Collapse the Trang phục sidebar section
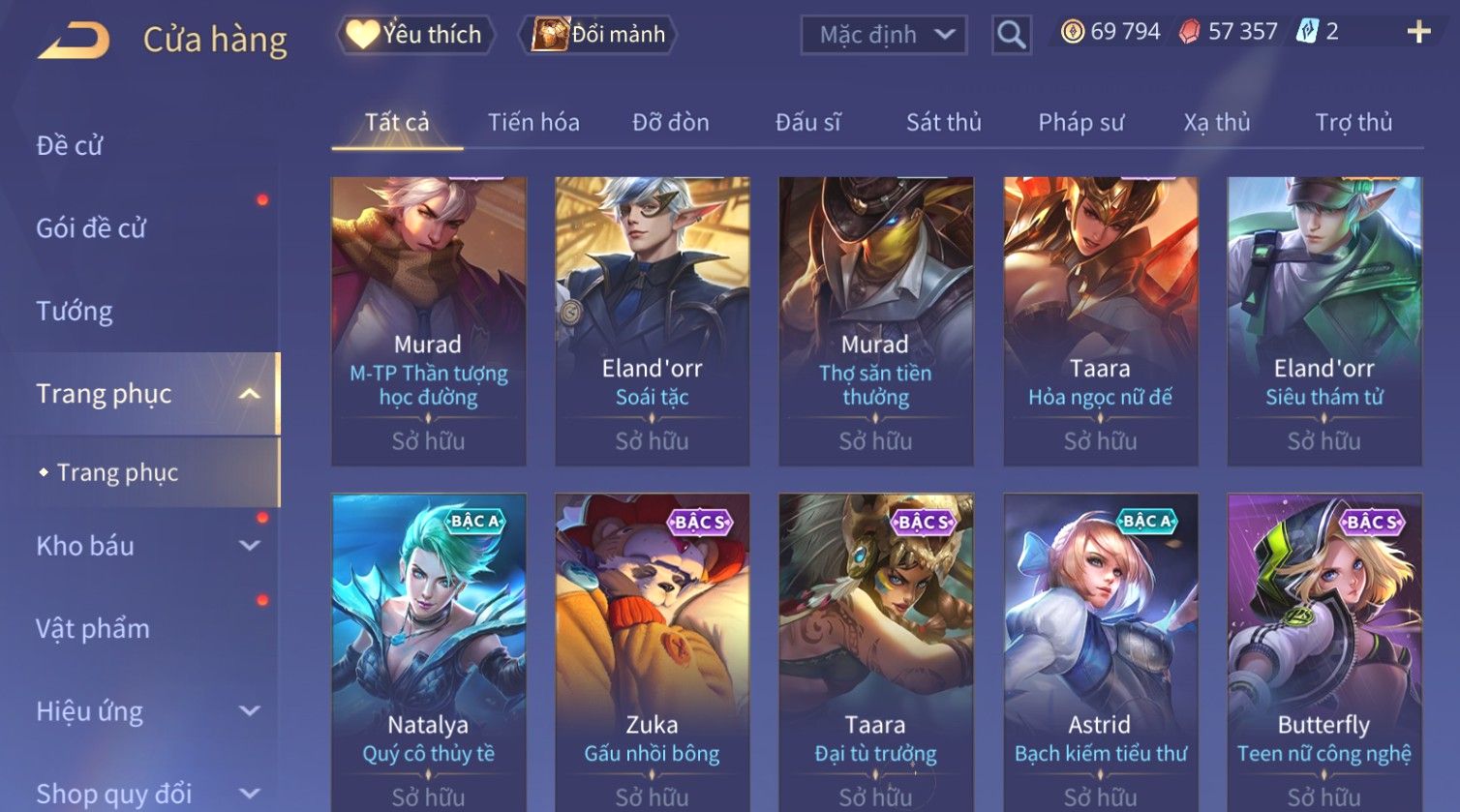 (x=250, y=394)
